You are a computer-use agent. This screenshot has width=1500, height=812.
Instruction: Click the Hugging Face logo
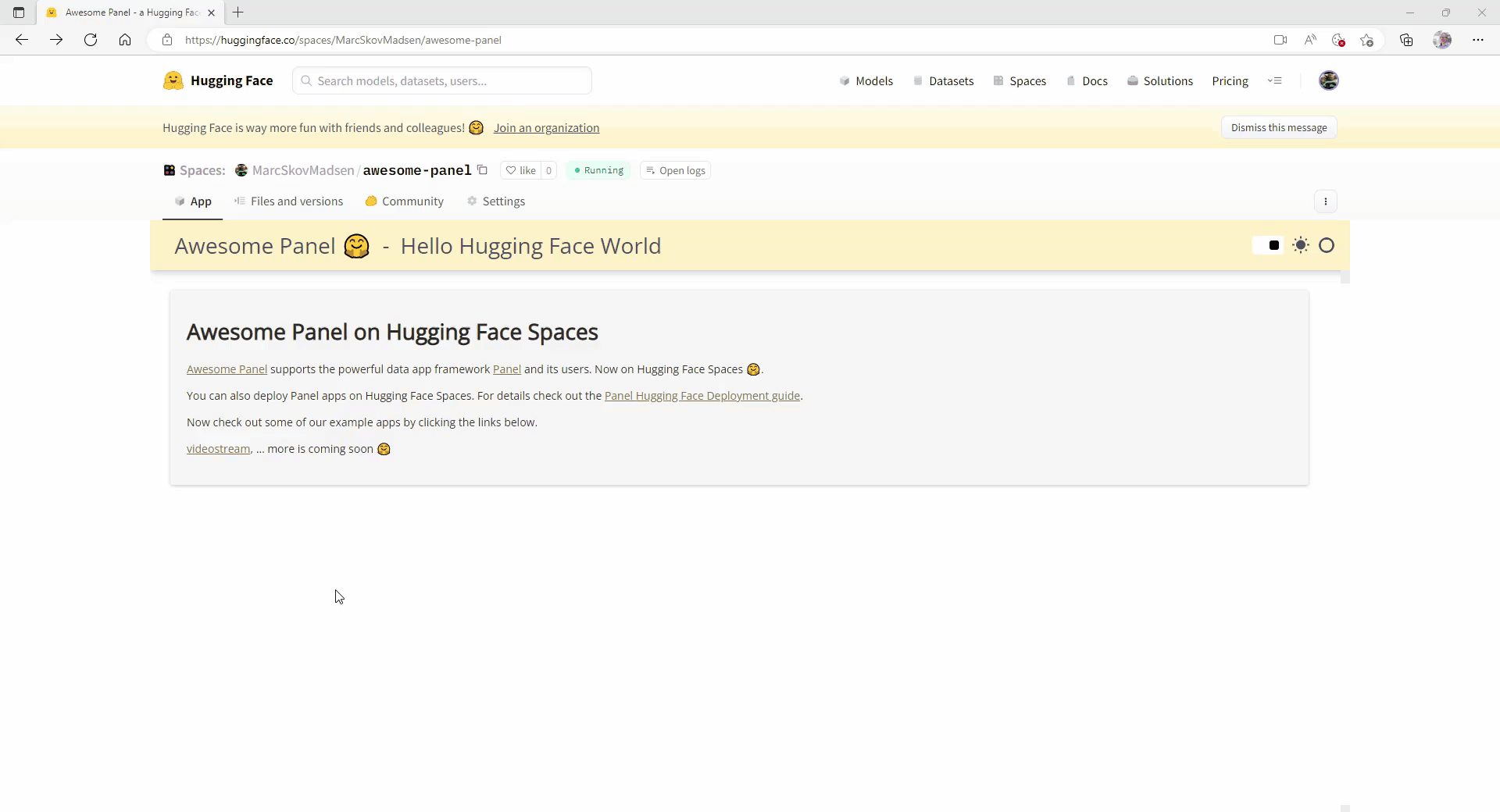pyautogui.click(x=218, y=80)
